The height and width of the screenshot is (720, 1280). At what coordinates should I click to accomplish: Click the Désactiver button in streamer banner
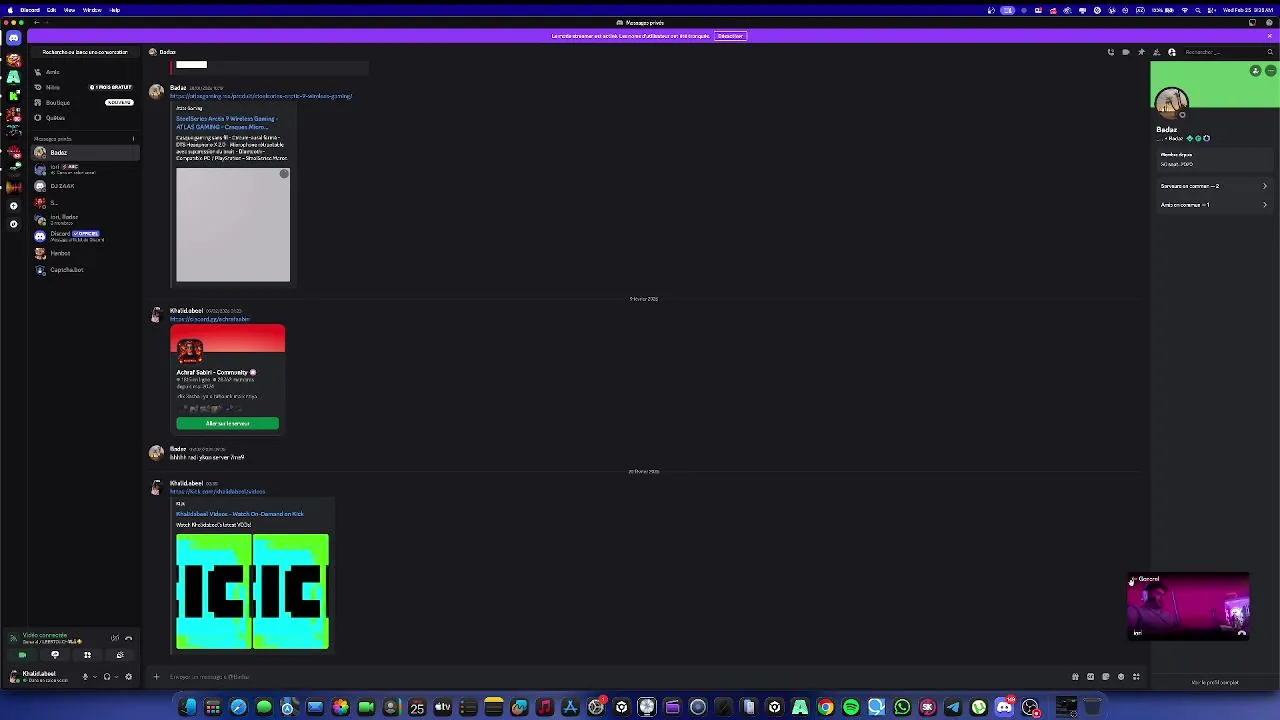click(x=730, y=36)
